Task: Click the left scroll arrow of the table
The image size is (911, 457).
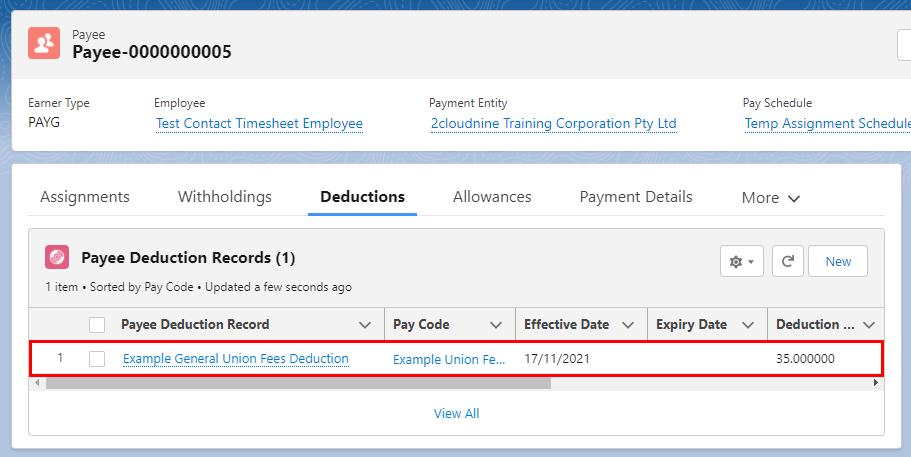Action: [38, 383]
